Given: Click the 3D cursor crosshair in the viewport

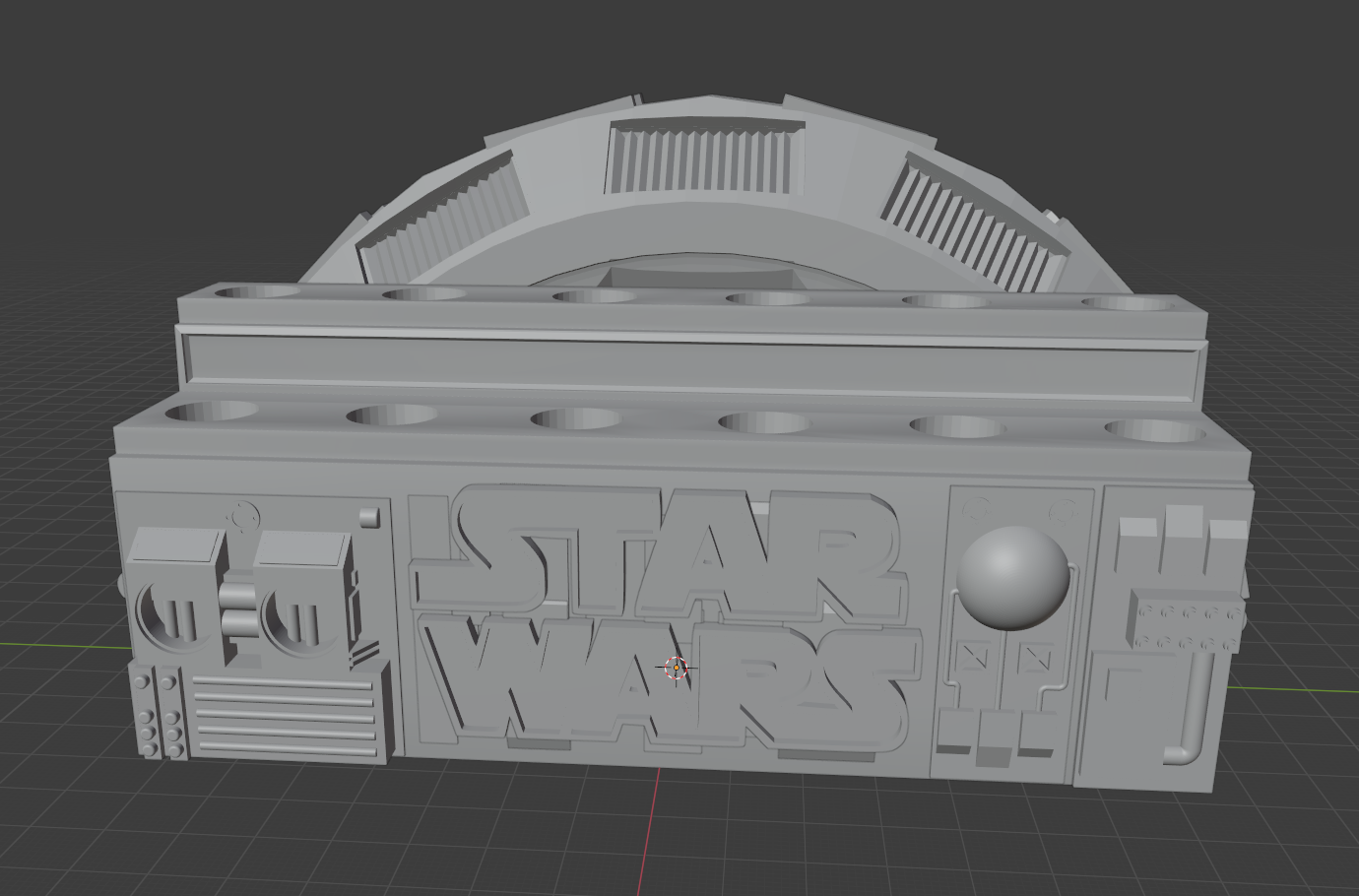Looking at the screenshot, I should pos(676,669).
